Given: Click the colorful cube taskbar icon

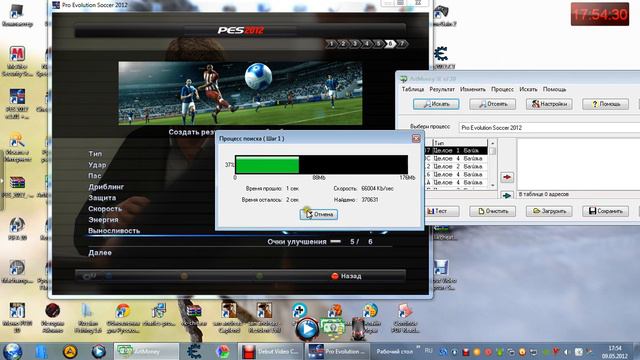Looking at the screenshot, I should pyautogui.click(x=222, y=351).
